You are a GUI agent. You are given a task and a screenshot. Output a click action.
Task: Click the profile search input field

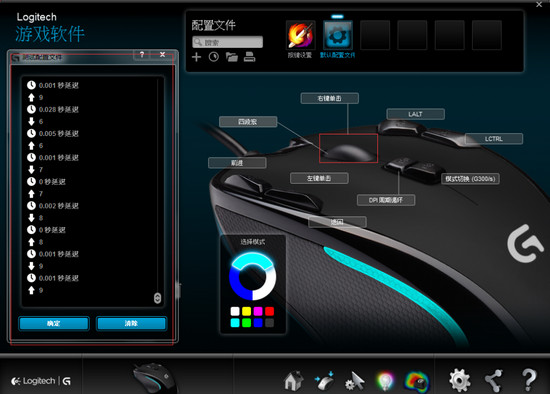[x=227, y=42]
